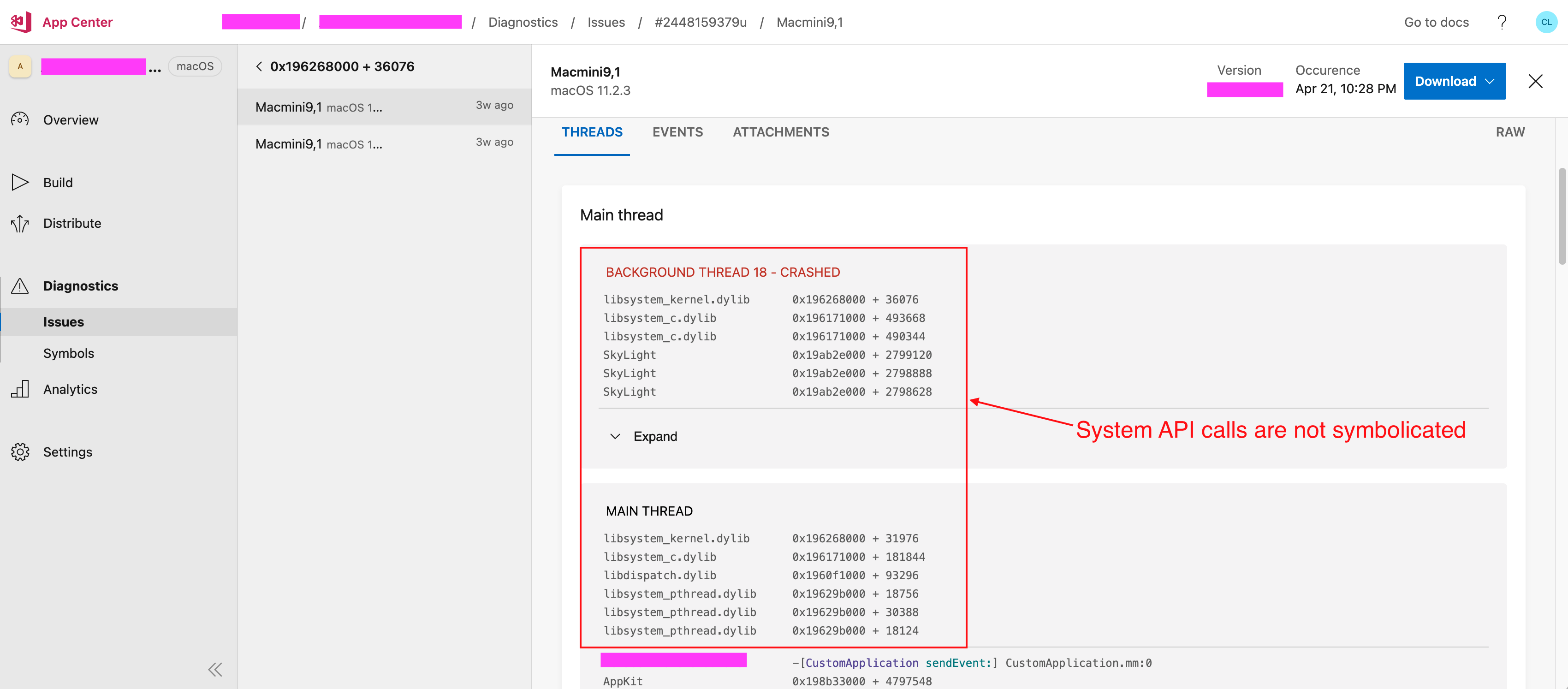
Task: Click the BACKGROUND THREAD 18 - CRASHED heading
Action: coord(723,272)
